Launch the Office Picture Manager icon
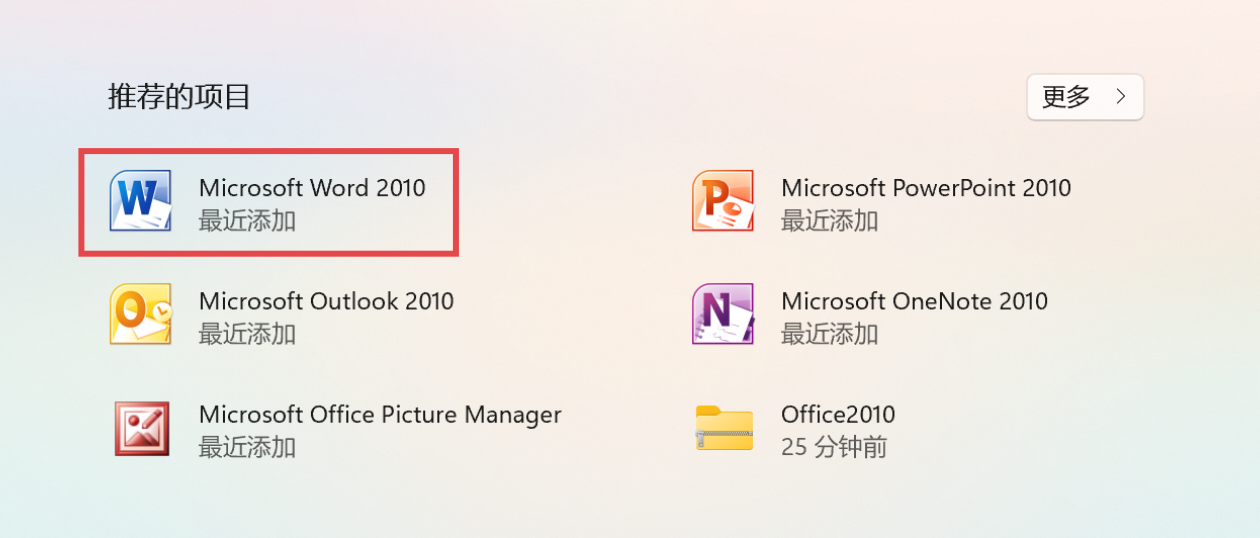Viewport: 1260px width, 538px height. [x=141, y=428]
